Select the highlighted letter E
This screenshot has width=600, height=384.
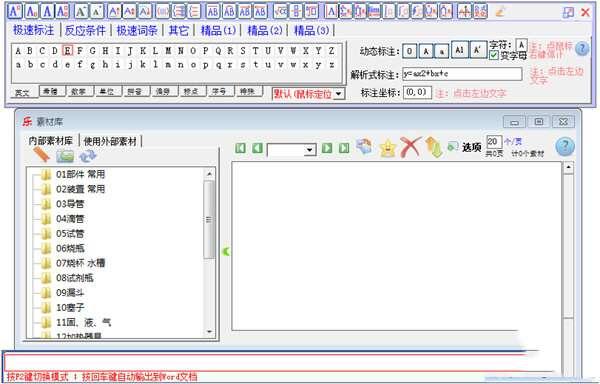pos(67,50)
